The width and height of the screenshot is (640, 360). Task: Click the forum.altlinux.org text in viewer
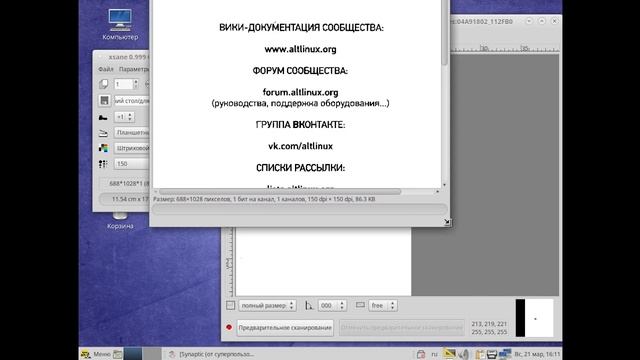click(x=300, y=92)
